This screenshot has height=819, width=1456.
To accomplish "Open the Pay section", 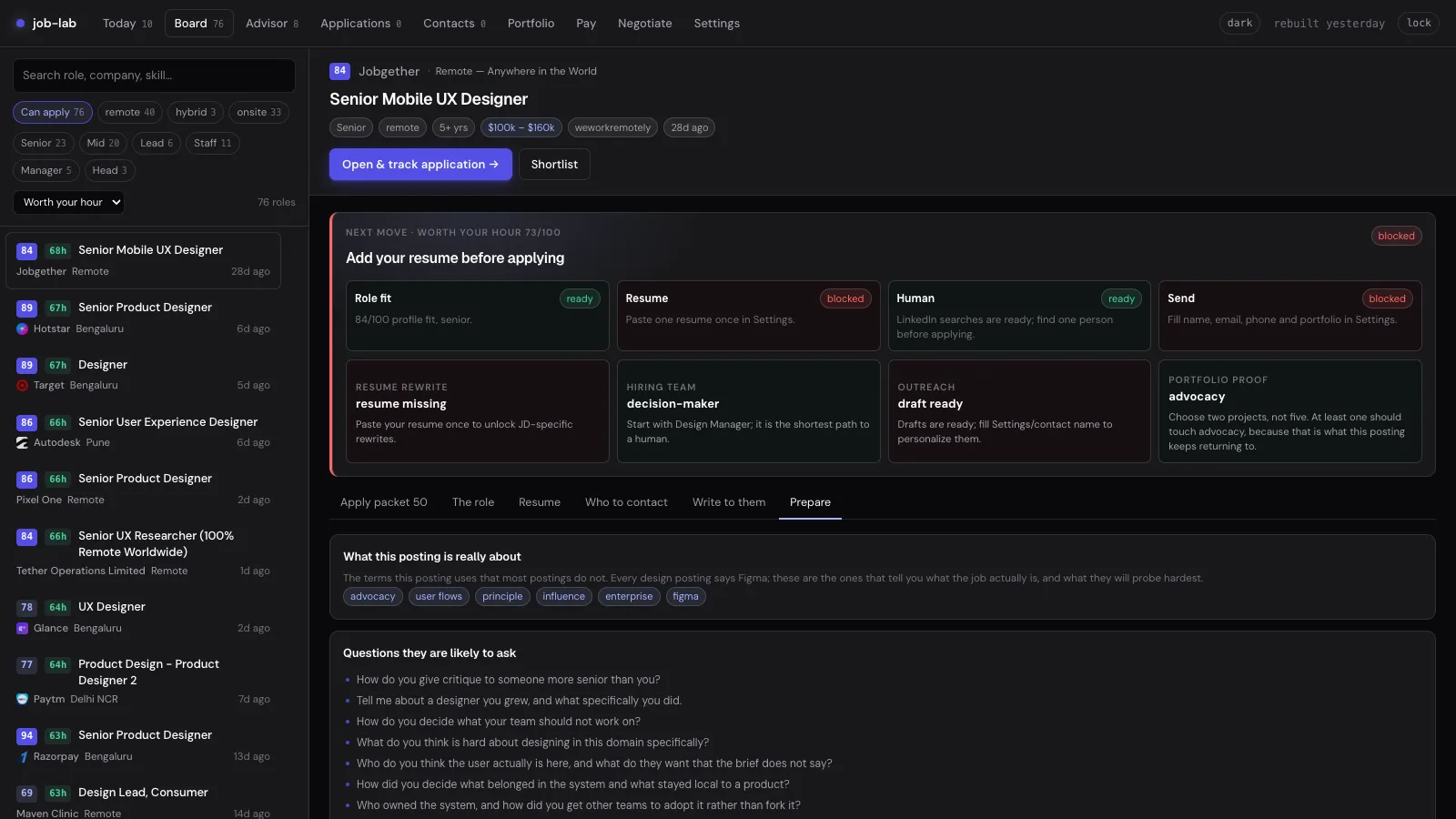I will click(586, 24).
